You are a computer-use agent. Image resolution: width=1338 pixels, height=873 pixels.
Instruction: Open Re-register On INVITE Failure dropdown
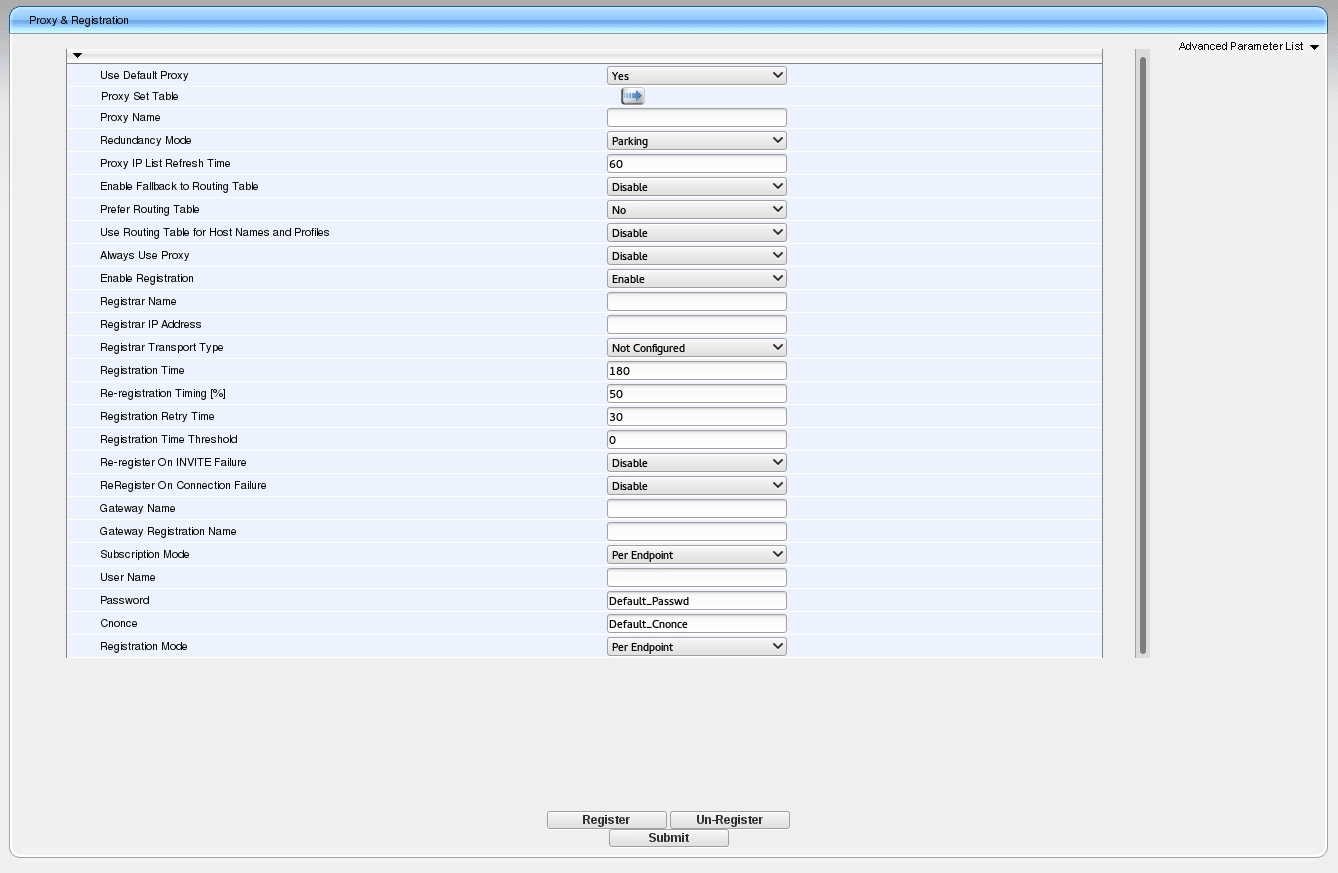(697, 462)
